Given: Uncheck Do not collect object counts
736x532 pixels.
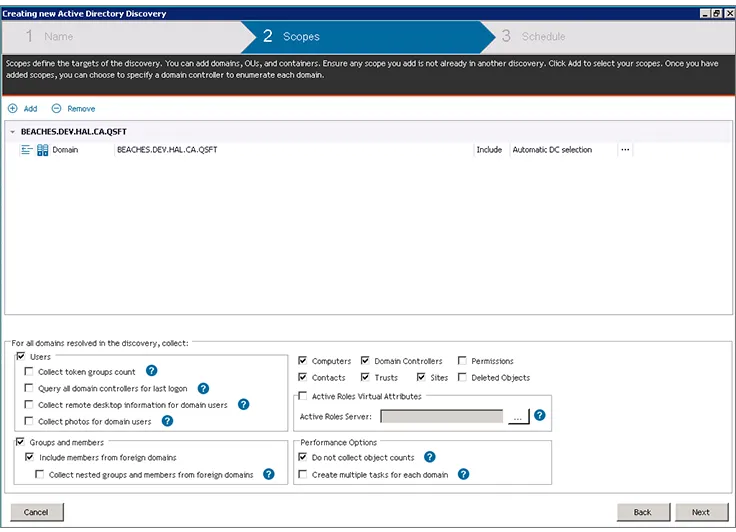Looking at the screenshot, I should point(303,457).
